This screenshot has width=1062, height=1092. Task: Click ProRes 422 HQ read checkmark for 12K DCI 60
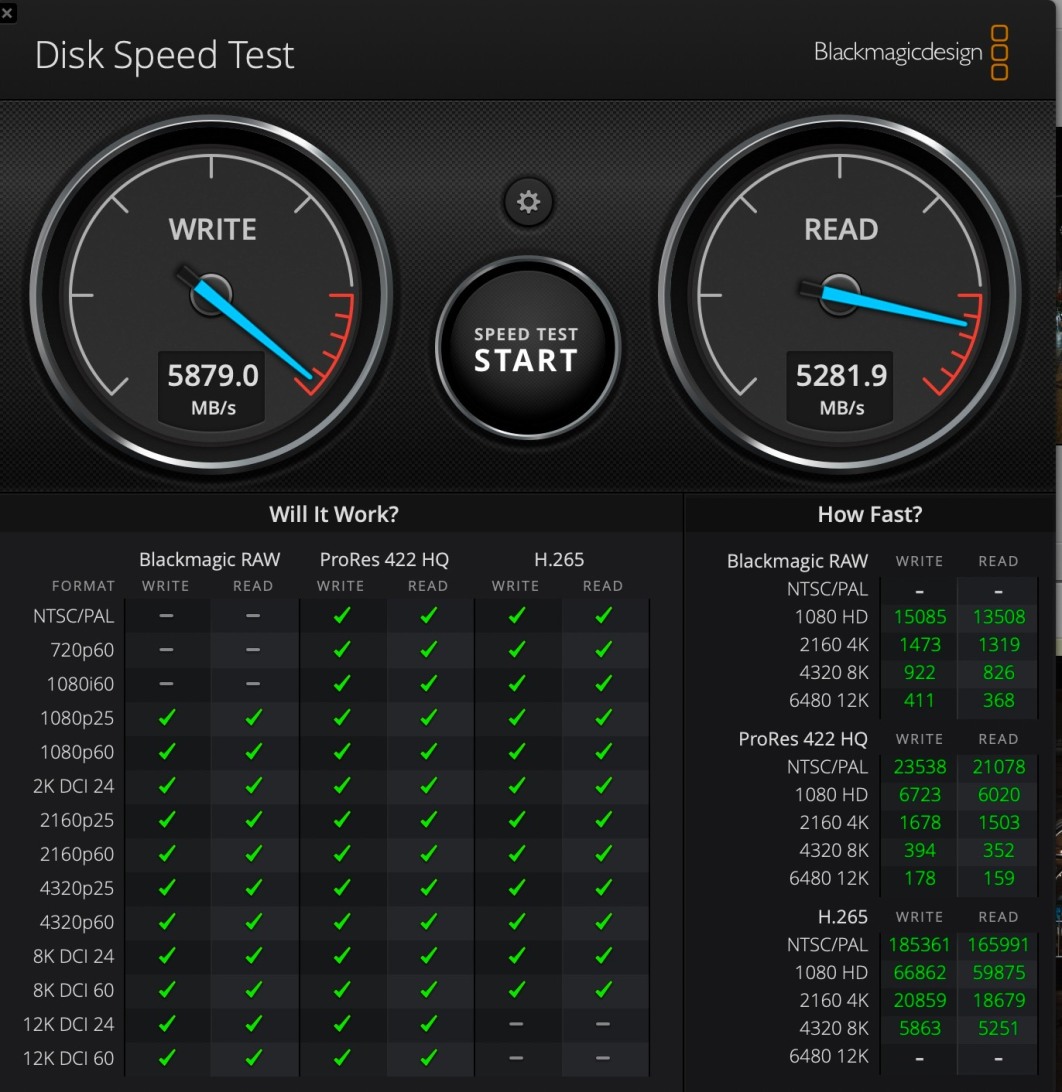[x=428, y=1058]
